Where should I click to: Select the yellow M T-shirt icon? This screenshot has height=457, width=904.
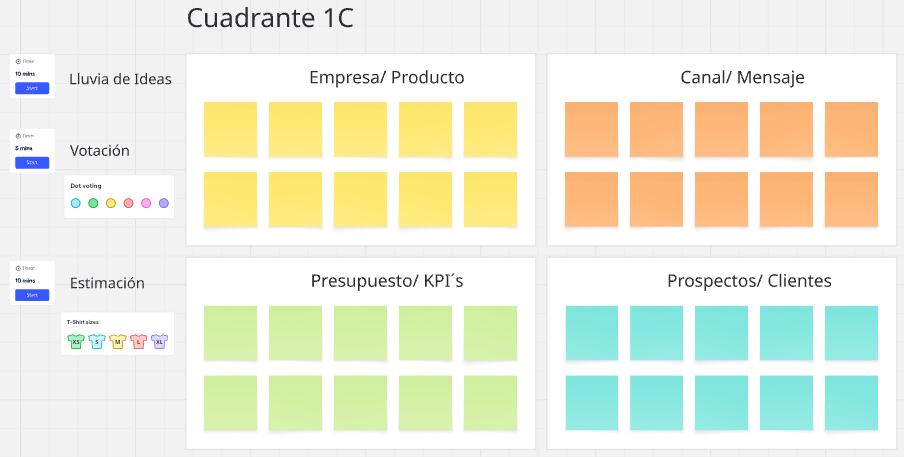pyautogui.click(x=117, y=342)
